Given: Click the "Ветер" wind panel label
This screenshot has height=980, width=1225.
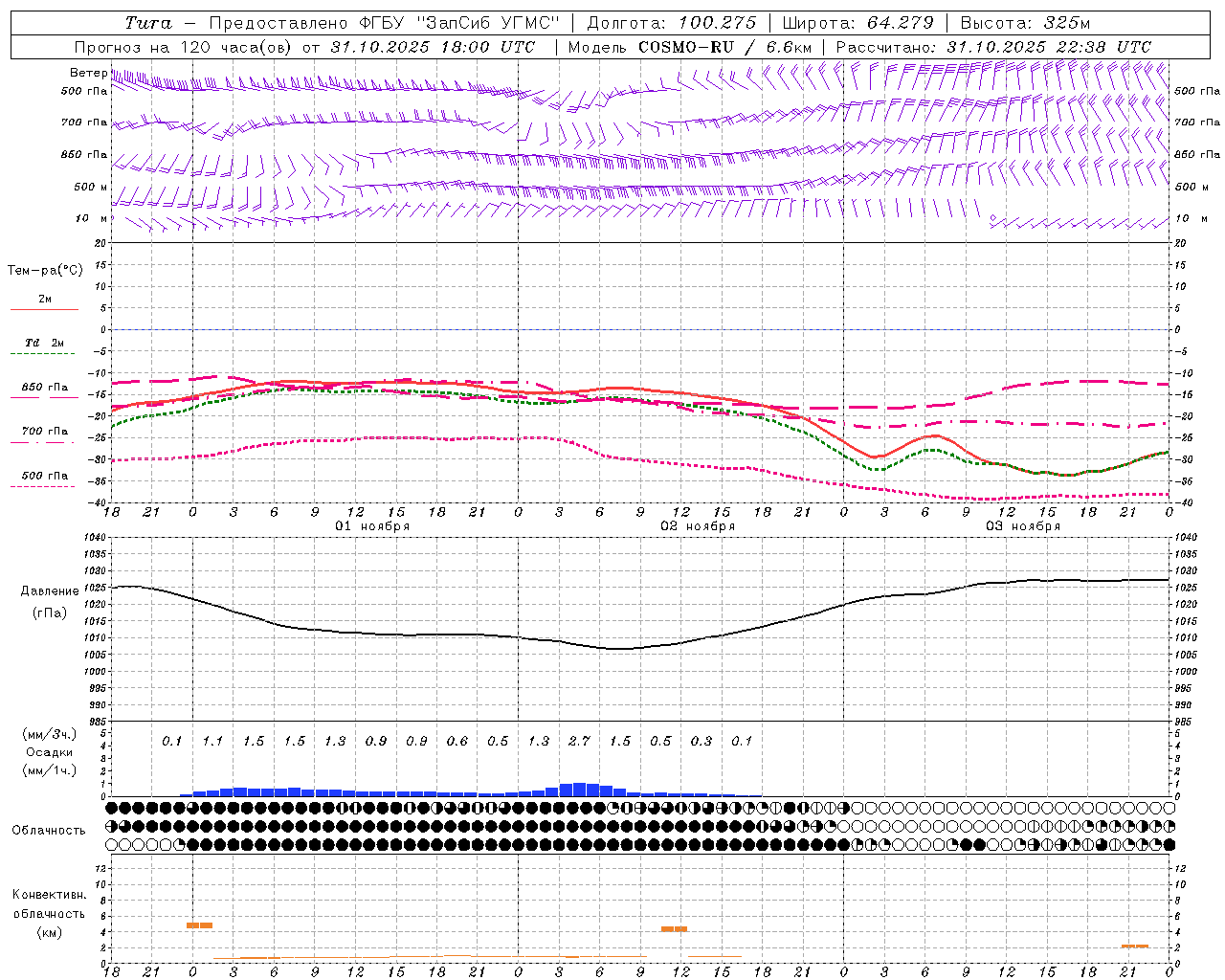Looking at the screenshot, I should [x=88, y=73].
